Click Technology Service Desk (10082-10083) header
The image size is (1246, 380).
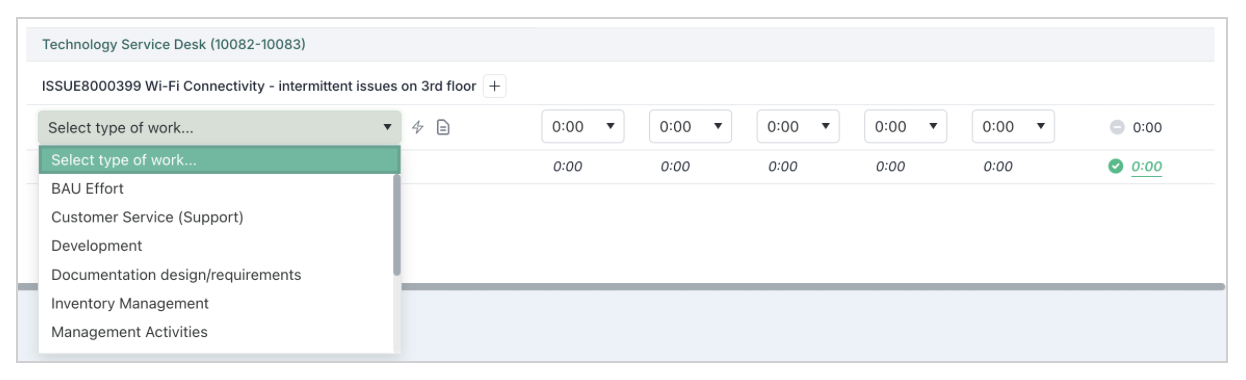173,44
